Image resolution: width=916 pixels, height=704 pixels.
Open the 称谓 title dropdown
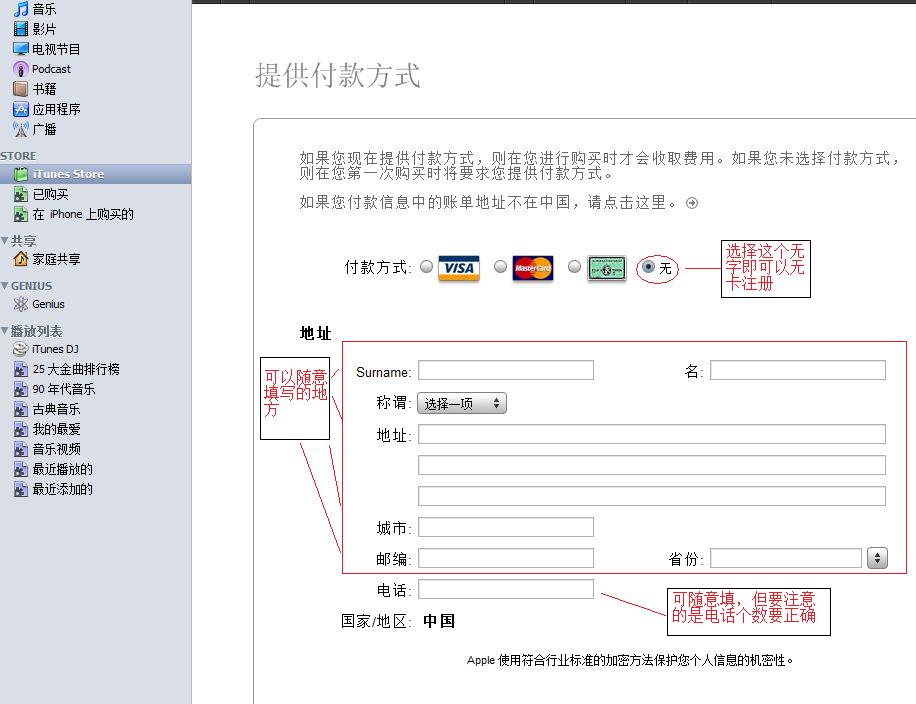[461, 403]
